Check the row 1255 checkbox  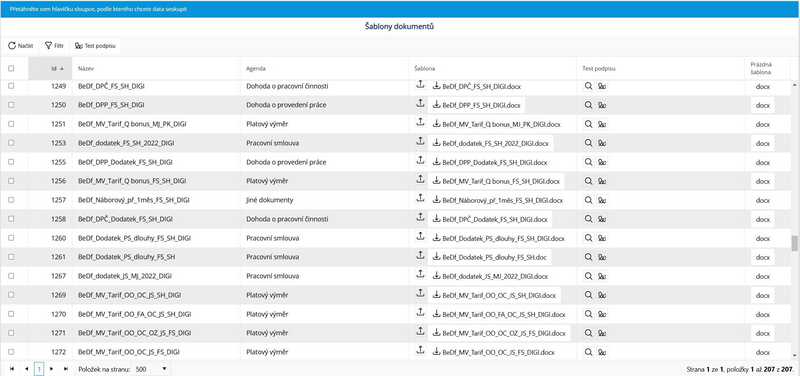click(x=11, y=162)
